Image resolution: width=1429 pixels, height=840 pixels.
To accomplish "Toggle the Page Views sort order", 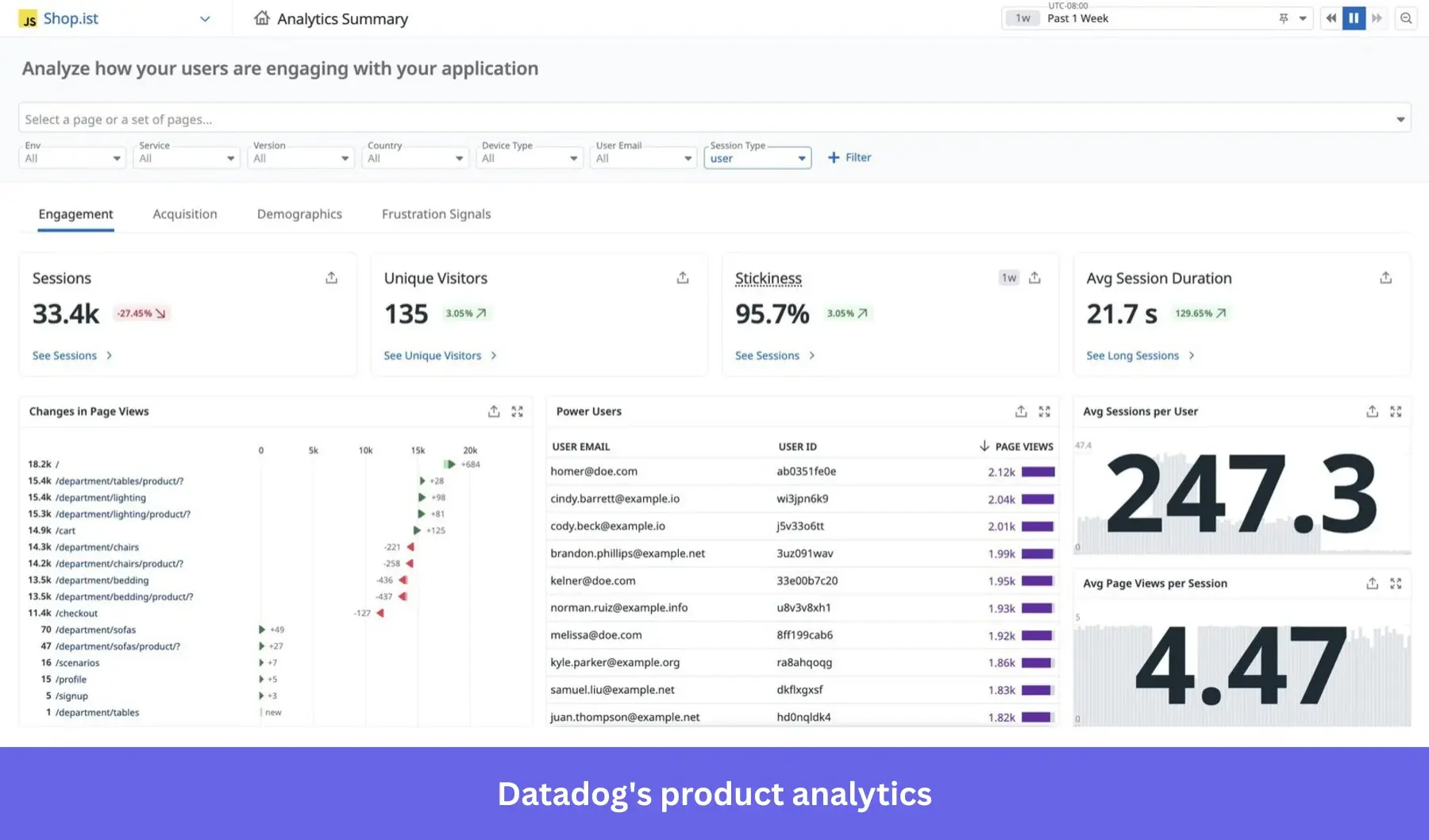I will click(x=985, y=446).
